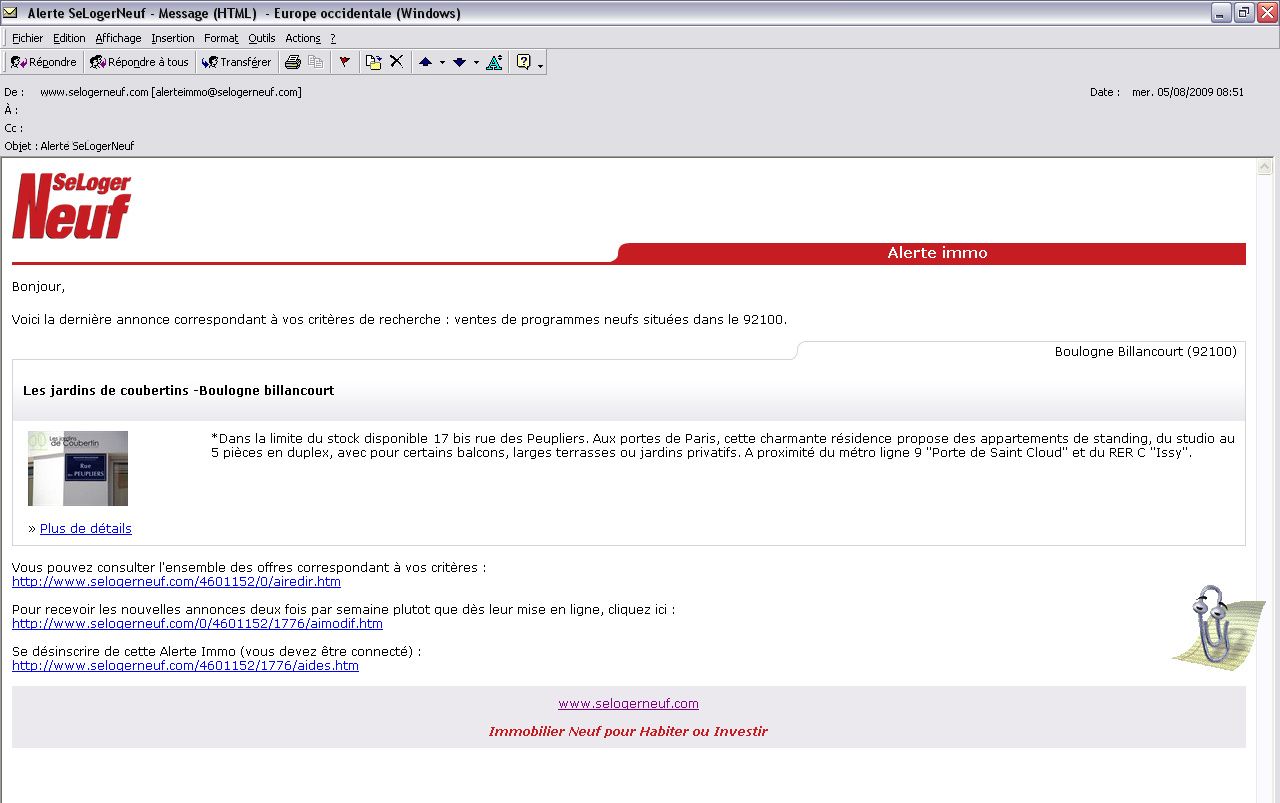1280x803 pixels.
Task: Click the help question mark icon
Action: [x=523, y=62]
